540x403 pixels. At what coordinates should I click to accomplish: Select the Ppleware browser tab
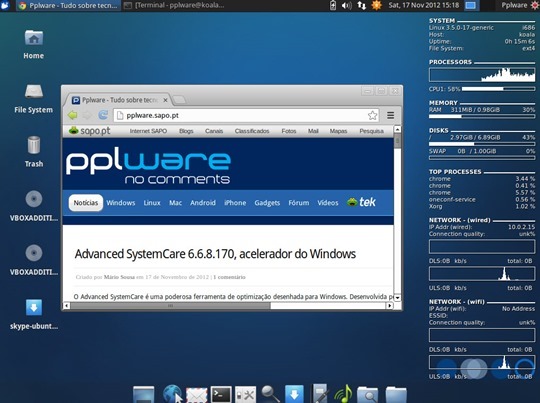click(119, 100)
